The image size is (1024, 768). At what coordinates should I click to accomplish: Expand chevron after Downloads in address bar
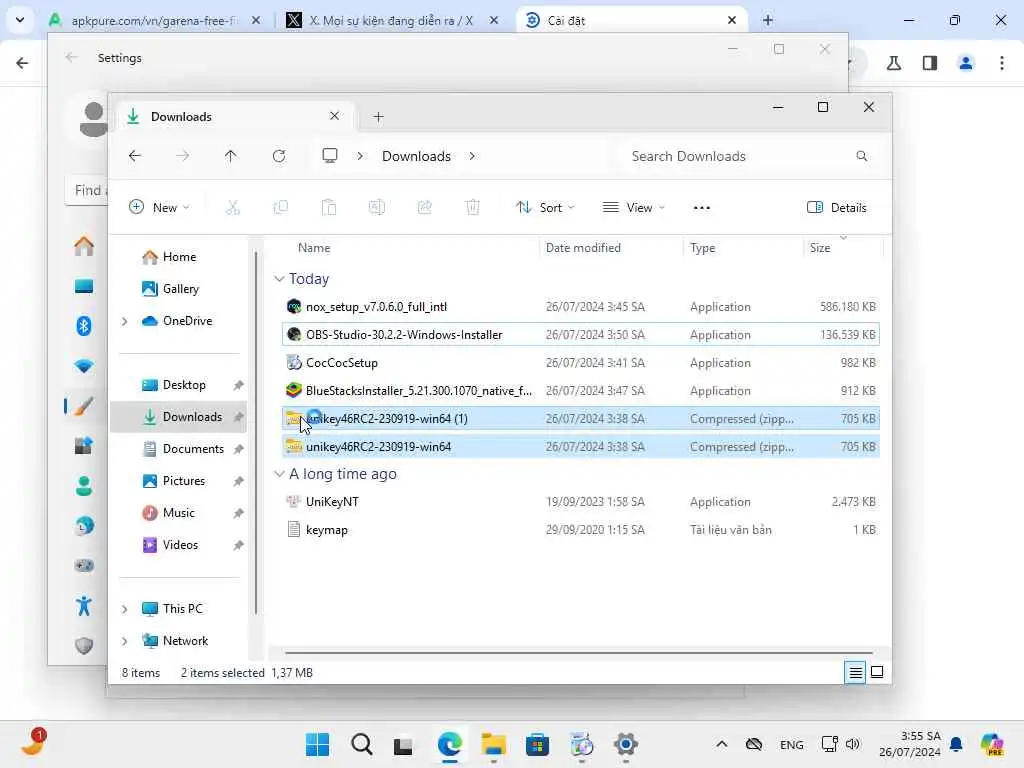coord(472,156)
